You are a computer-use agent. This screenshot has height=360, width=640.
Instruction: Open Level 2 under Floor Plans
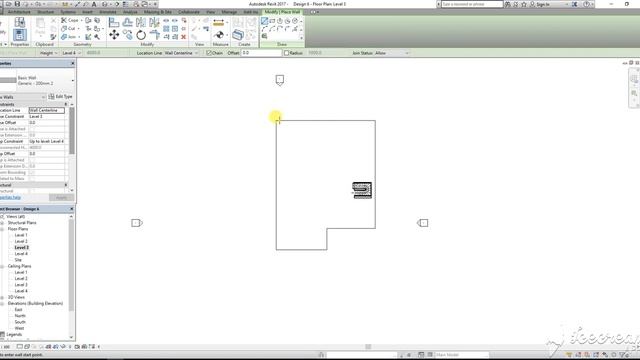pos(21,241)
